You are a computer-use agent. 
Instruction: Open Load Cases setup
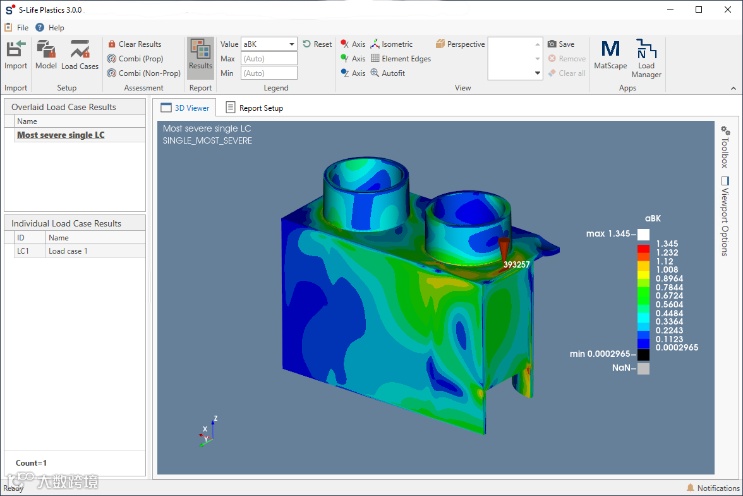80,55
